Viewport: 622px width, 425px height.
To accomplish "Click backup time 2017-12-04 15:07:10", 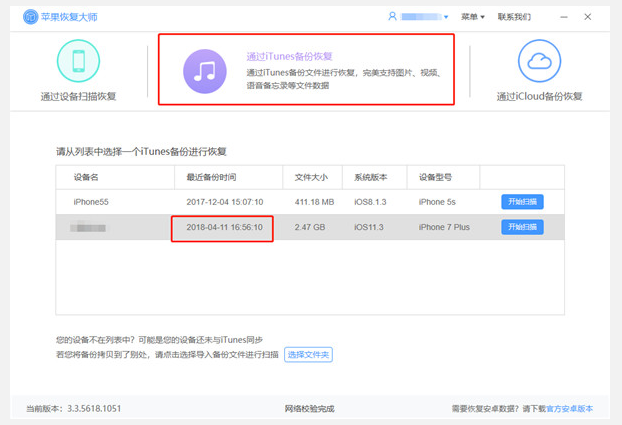I will [225, 202].
